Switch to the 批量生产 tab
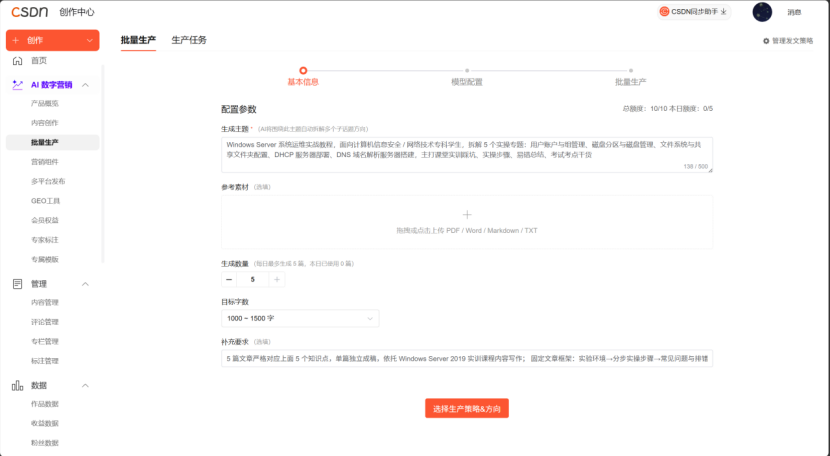The width and height of the screenshot is (830, 456). pos(138,40)
